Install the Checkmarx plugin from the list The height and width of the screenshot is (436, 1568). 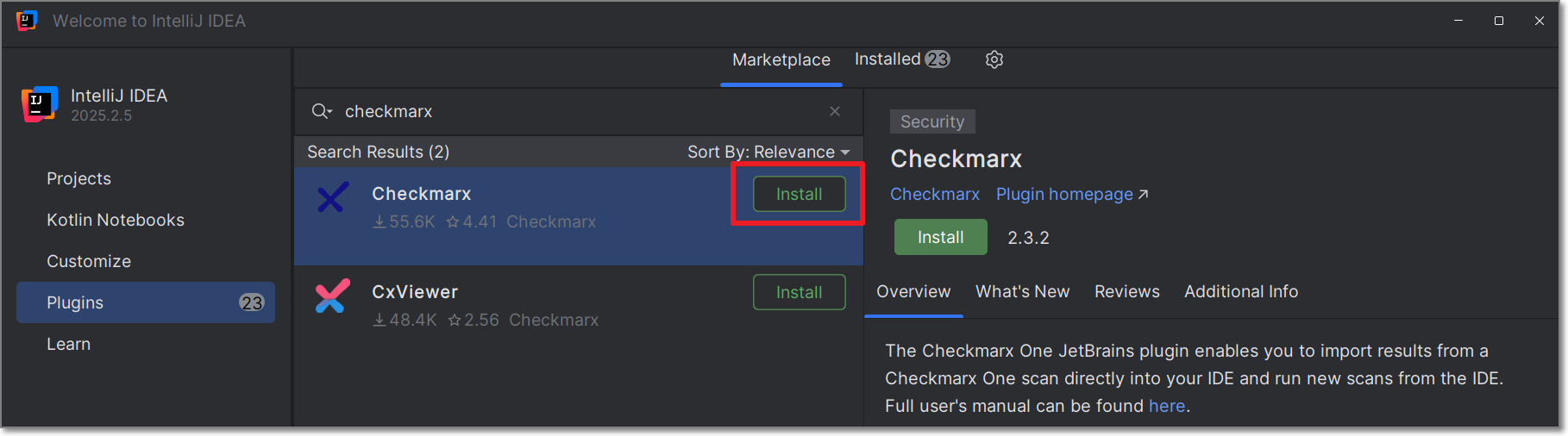point(799,194)
